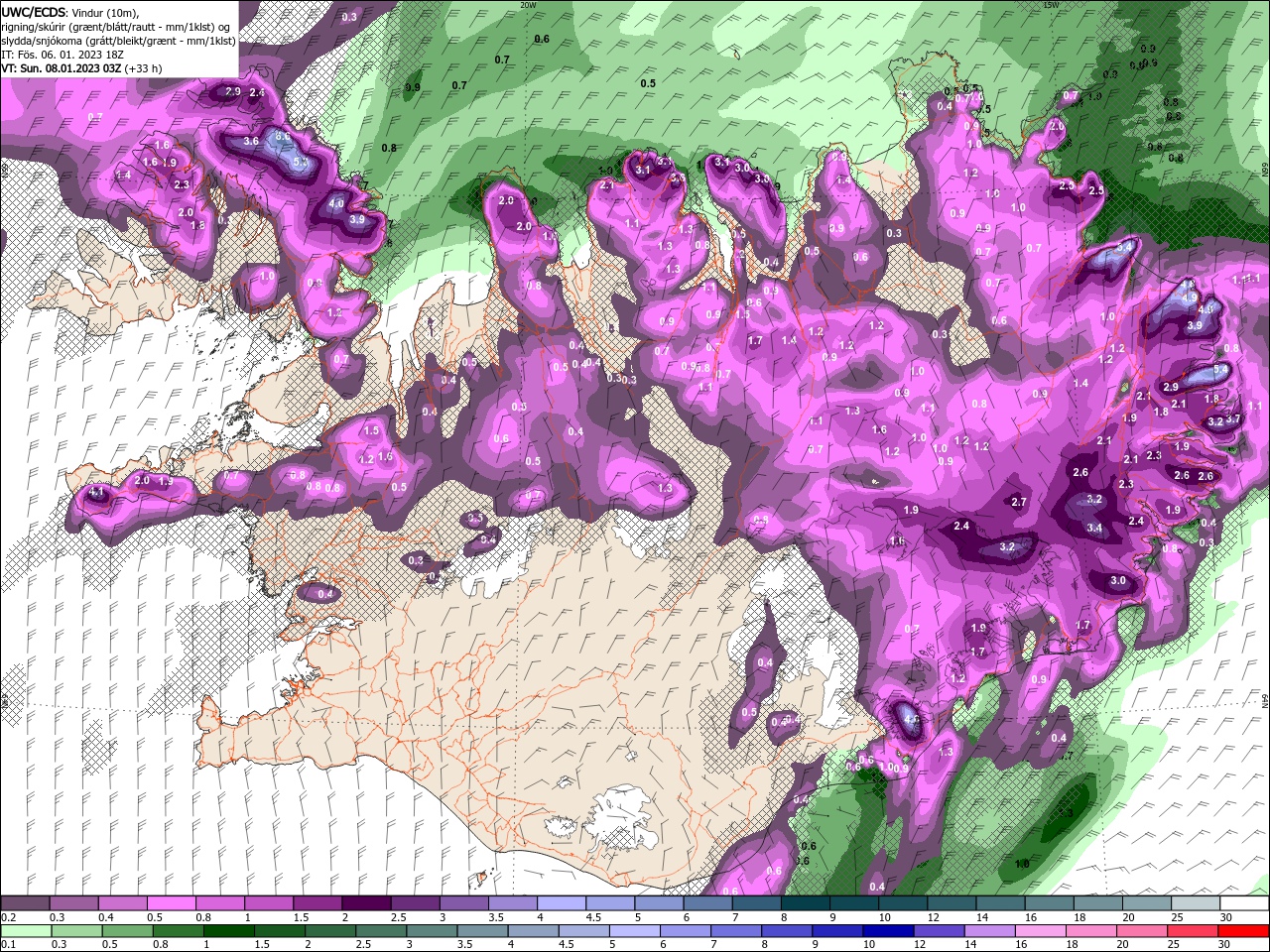Click the '15W' longitude label

[x=1053, y=4]
